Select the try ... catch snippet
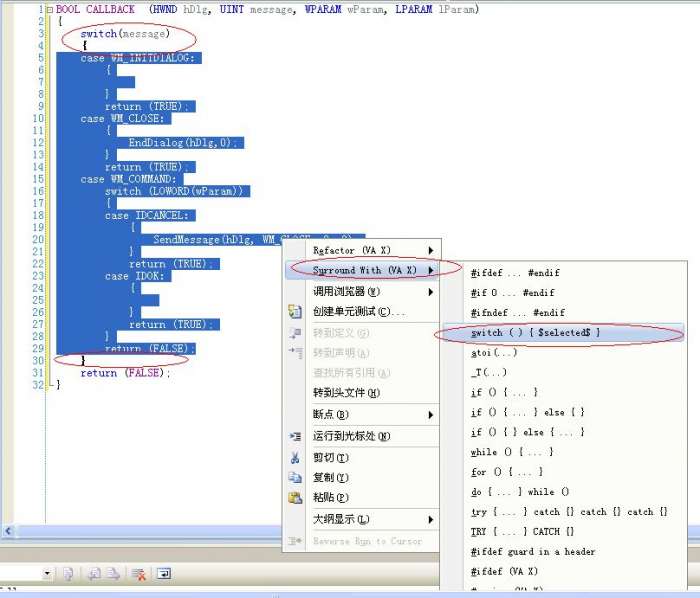Viewport: 700px width, 598px height. (563, 511)
